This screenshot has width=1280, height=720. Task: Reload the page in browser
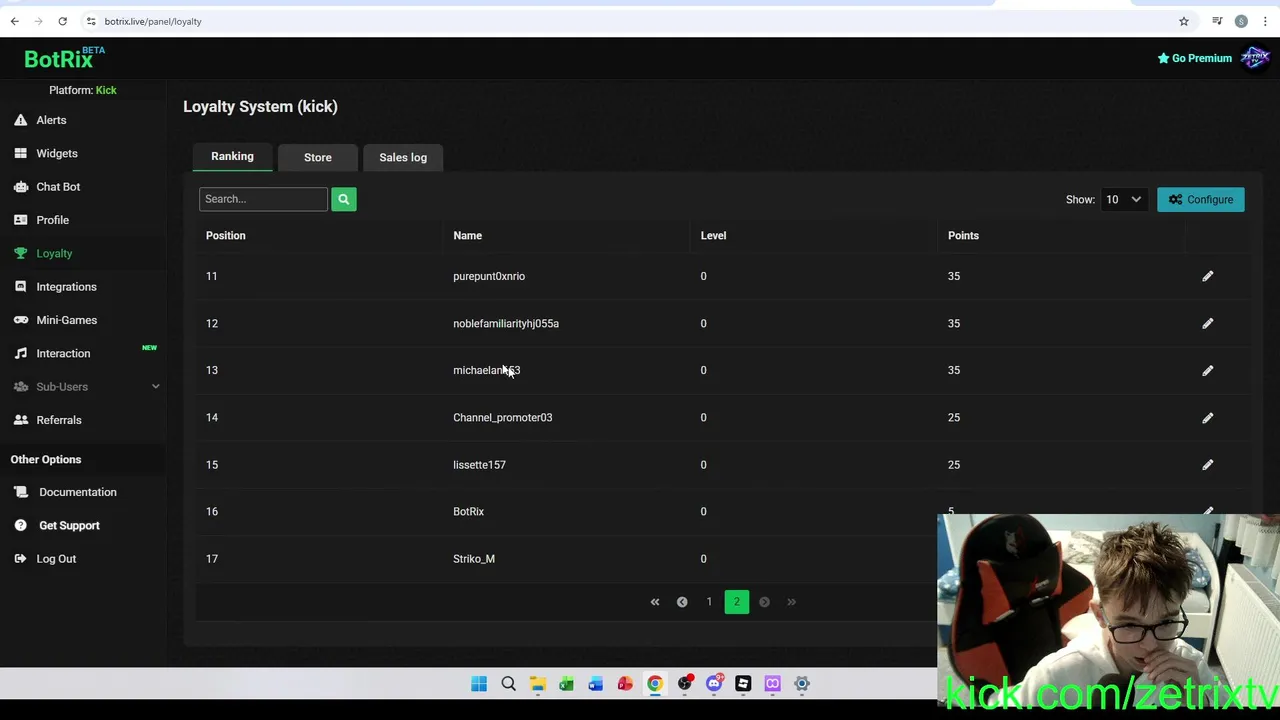(62, 21)
